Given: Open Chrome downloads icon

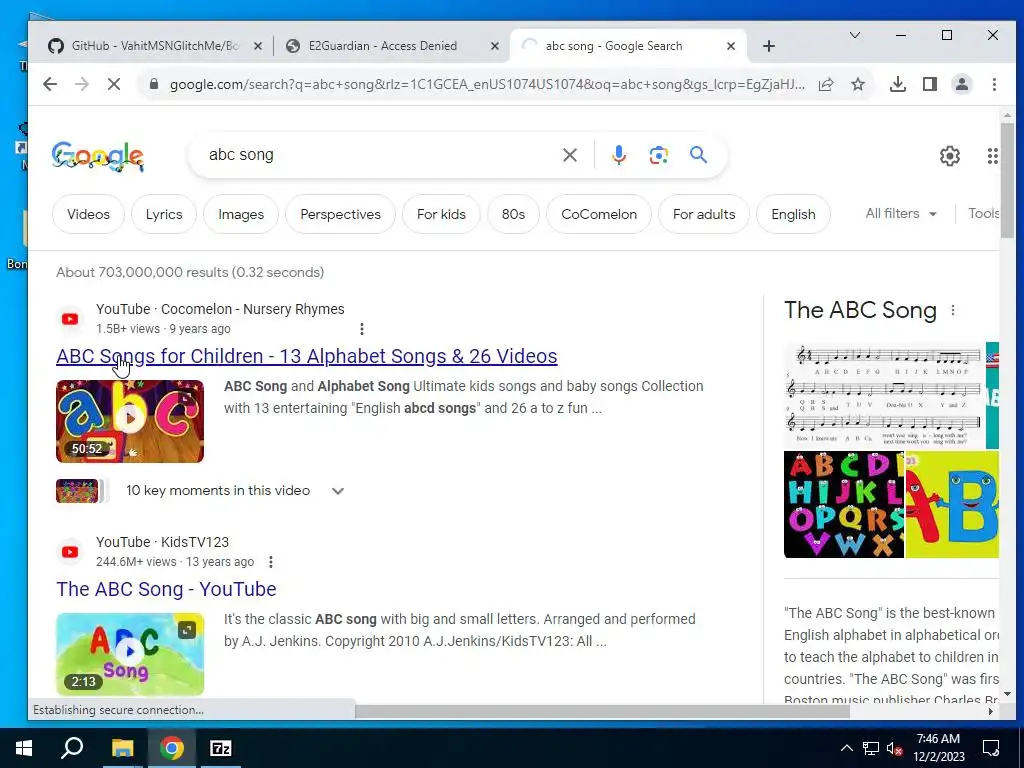Looking at the screenshot, I should (x=898, y=84).
